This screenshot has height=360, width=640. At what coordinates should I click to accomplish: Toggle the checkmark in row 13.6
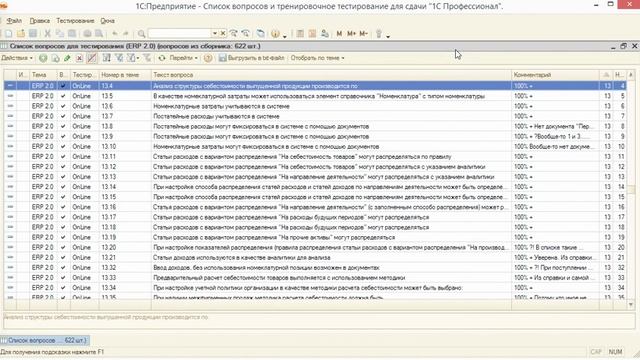pyautogui.click(x=63, y=106)
